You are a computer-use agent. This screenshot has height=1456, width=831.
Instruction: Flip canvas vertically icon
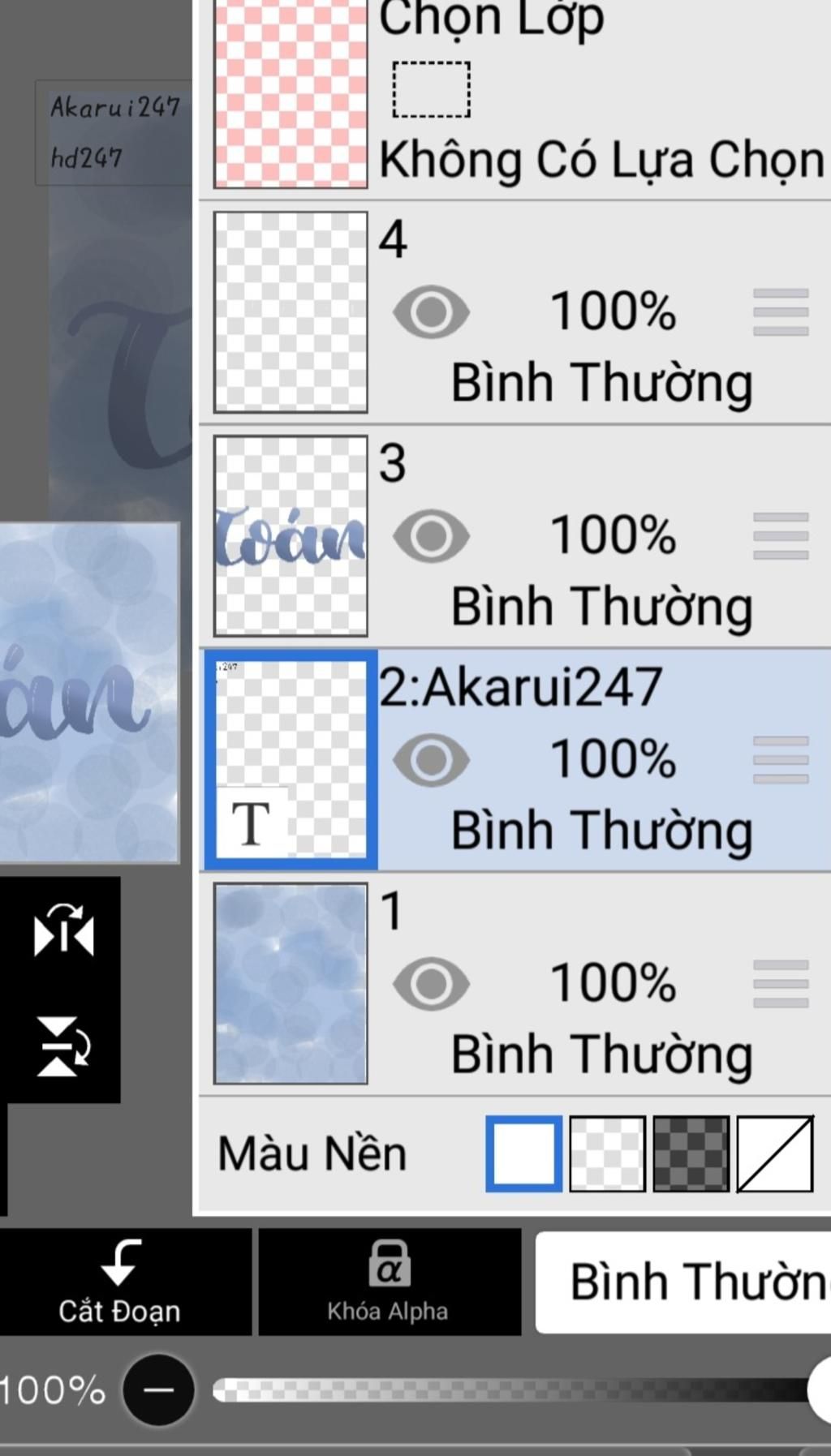coord(63,1046)
